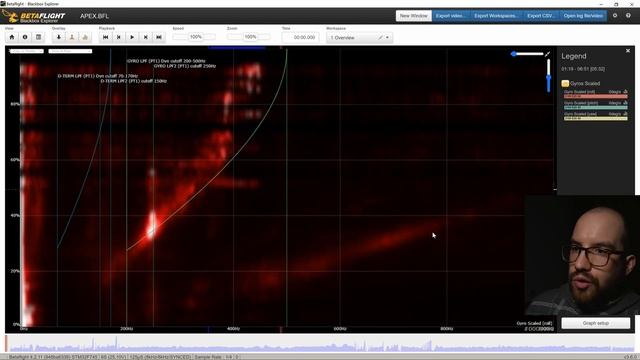The image size is (640, 360).
Task: Step back one frame in playback
Action: (119, 37)
